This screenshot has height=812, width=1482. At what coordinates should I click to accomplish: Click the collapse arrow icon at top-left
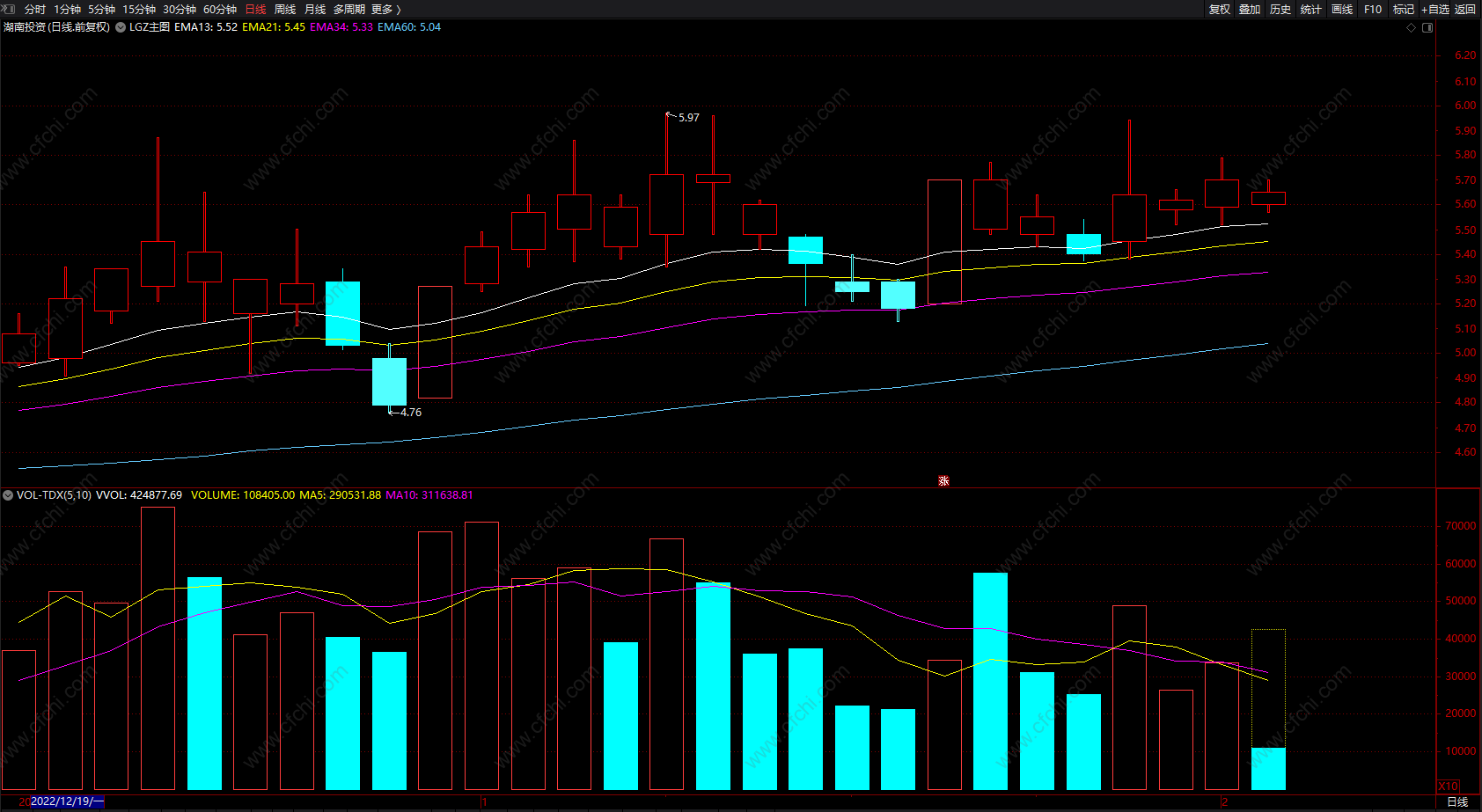pyautogui.click(x=9, y=9)
